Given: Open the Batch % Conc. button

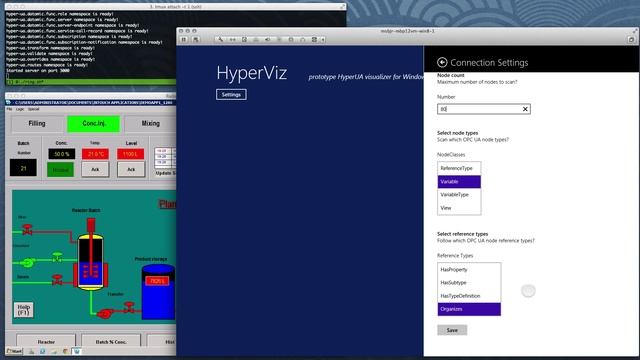Looking at the screenshot, I should tap(111, 341).
